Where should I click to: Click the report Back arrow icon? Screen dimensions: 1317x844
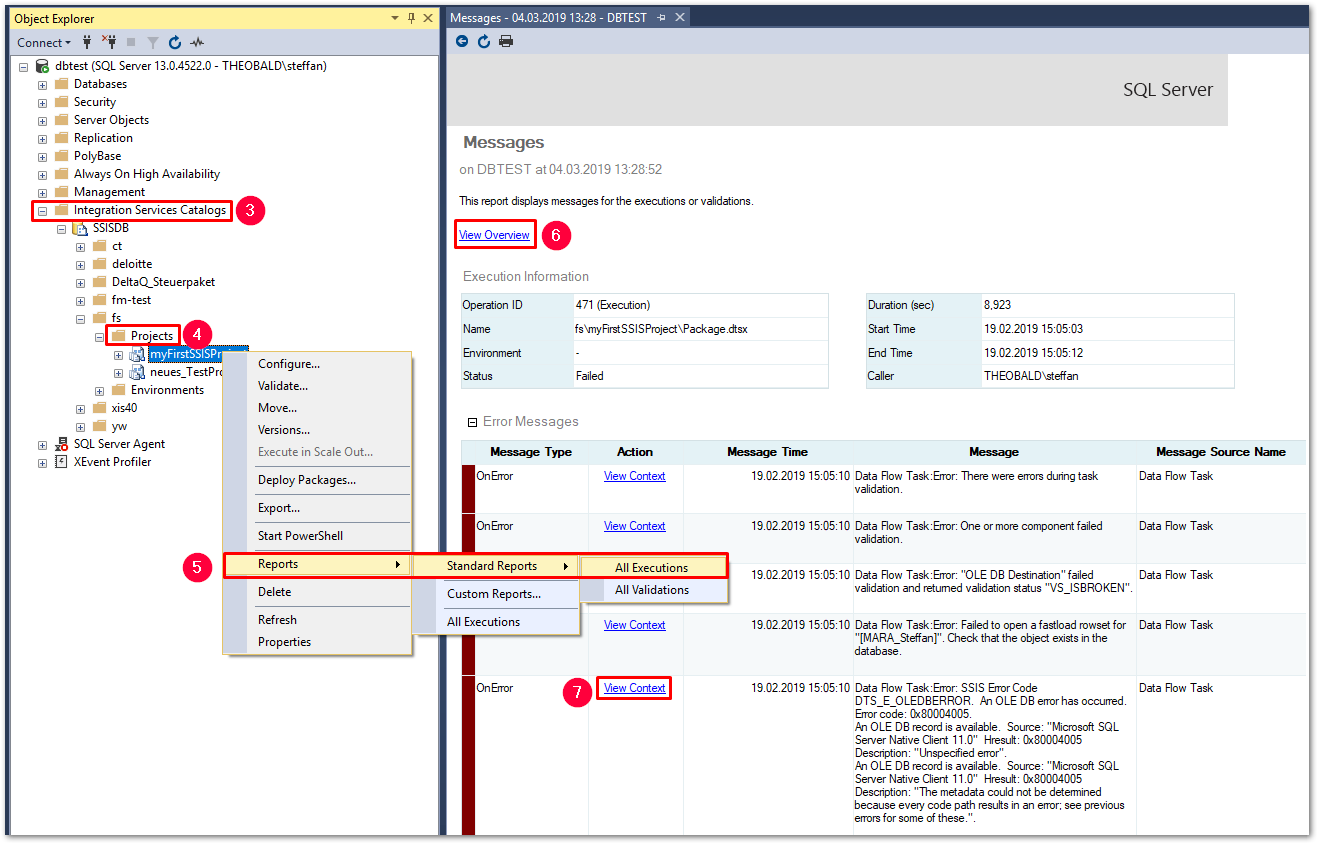(462, 41)
